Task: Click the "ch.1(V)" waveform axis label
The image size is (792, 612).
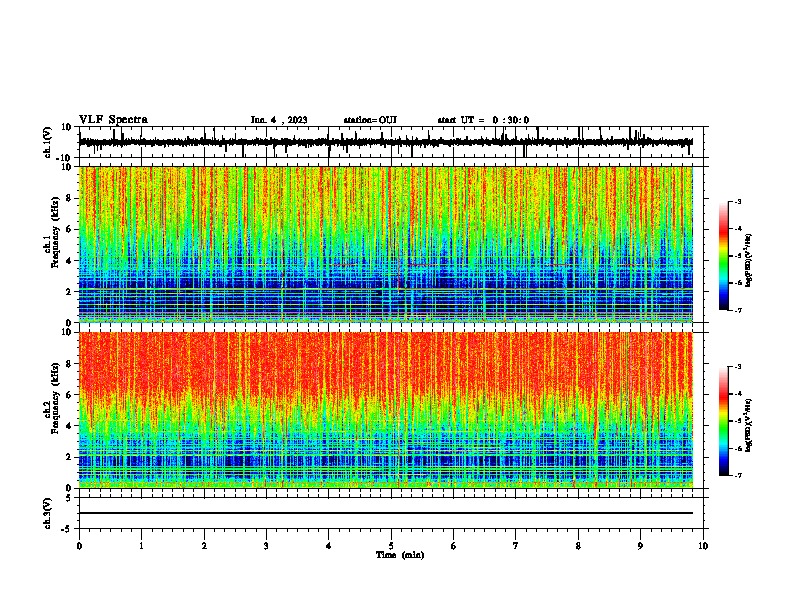Action: 47,142
